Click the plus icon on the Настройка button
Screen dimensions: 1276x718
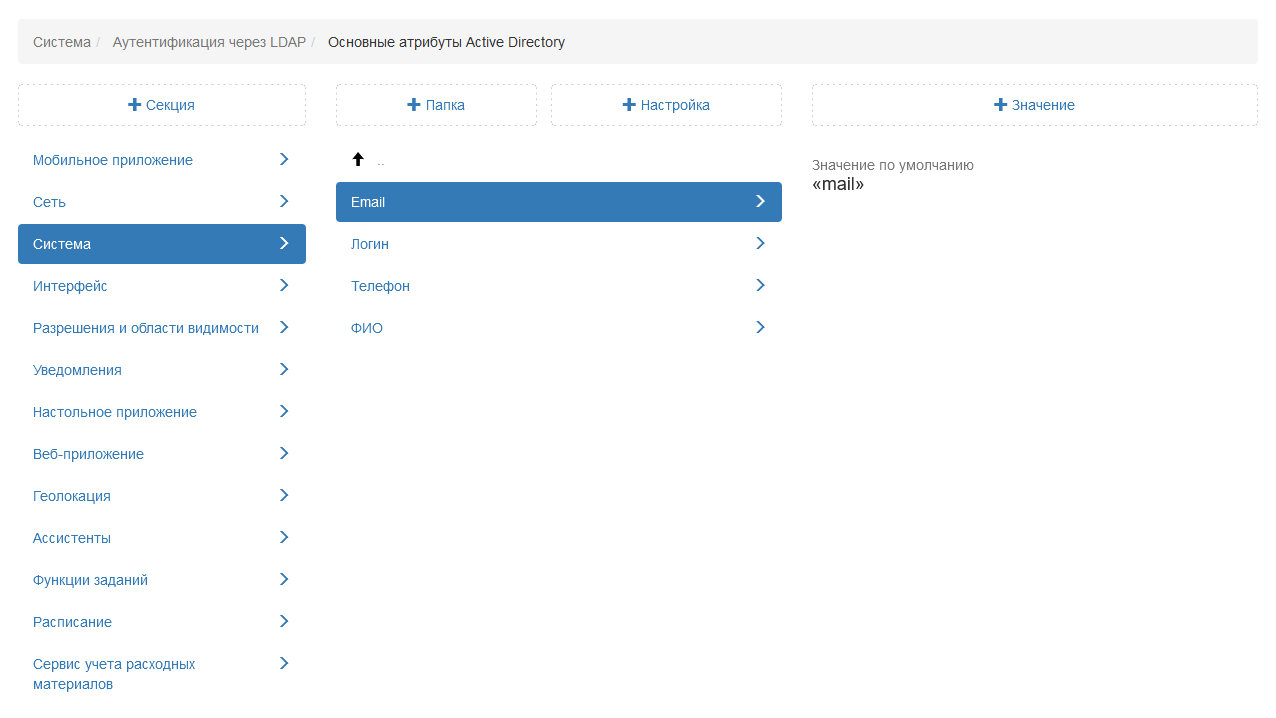[x=629, y=105]
